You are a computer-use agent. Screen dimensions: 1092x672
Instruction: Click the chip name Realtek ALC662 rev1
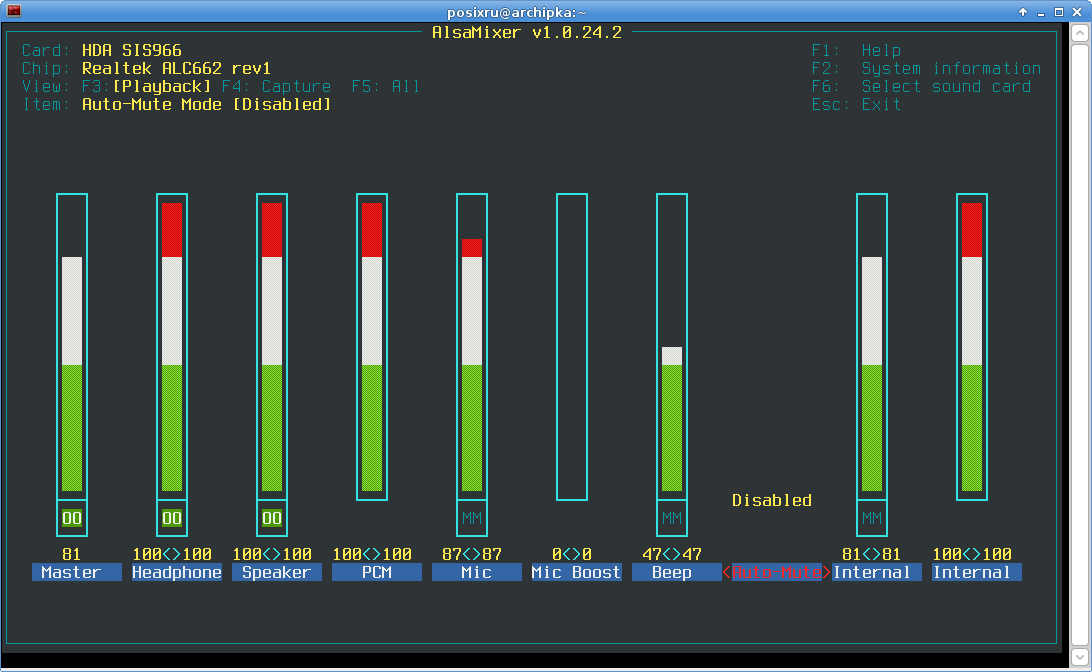[176, 68]
